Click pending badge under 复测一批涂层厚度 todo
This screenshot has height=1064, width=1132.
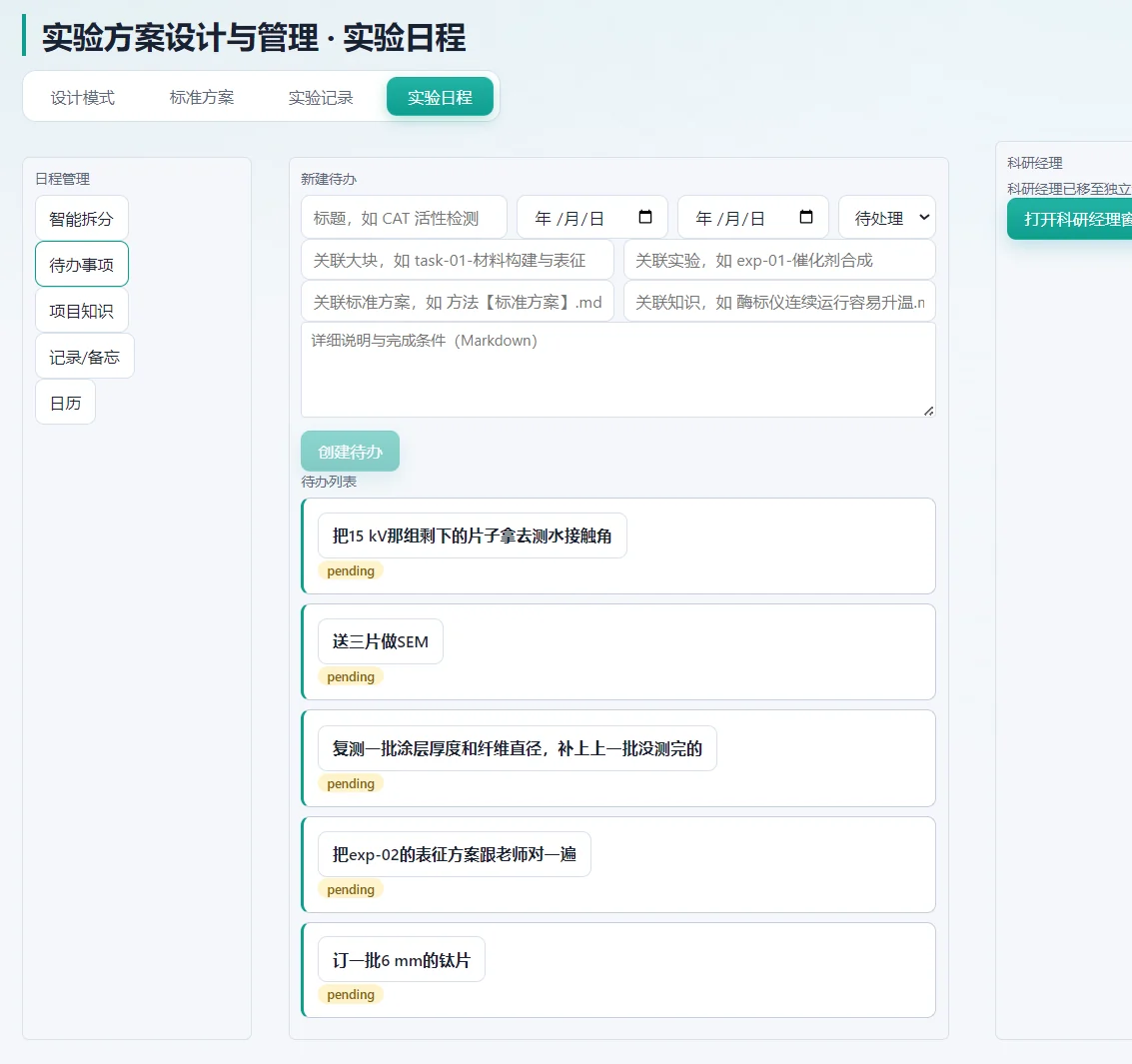point(350,783)
